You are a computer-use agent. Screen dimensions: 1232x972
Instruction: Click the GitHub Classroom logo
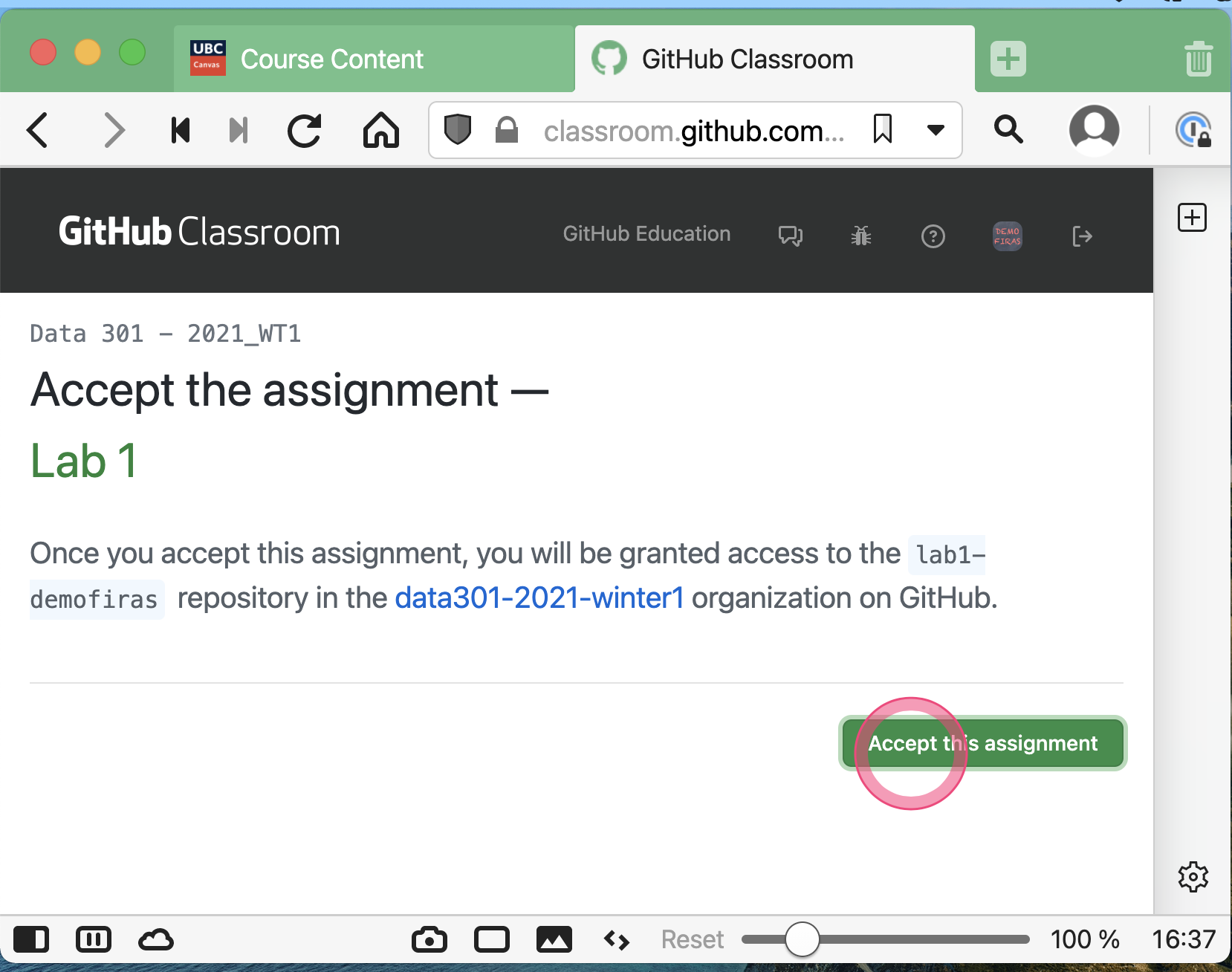click(x=199, y=232)
